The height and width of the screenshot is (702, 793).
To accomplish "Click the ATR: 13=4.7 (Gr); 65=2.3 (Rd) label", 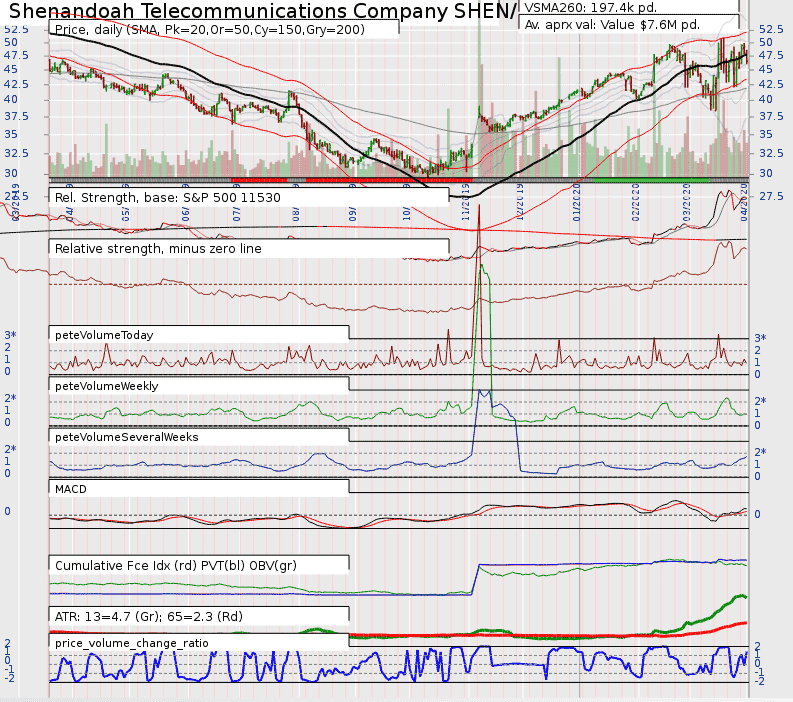I will (x=149, y=617).
